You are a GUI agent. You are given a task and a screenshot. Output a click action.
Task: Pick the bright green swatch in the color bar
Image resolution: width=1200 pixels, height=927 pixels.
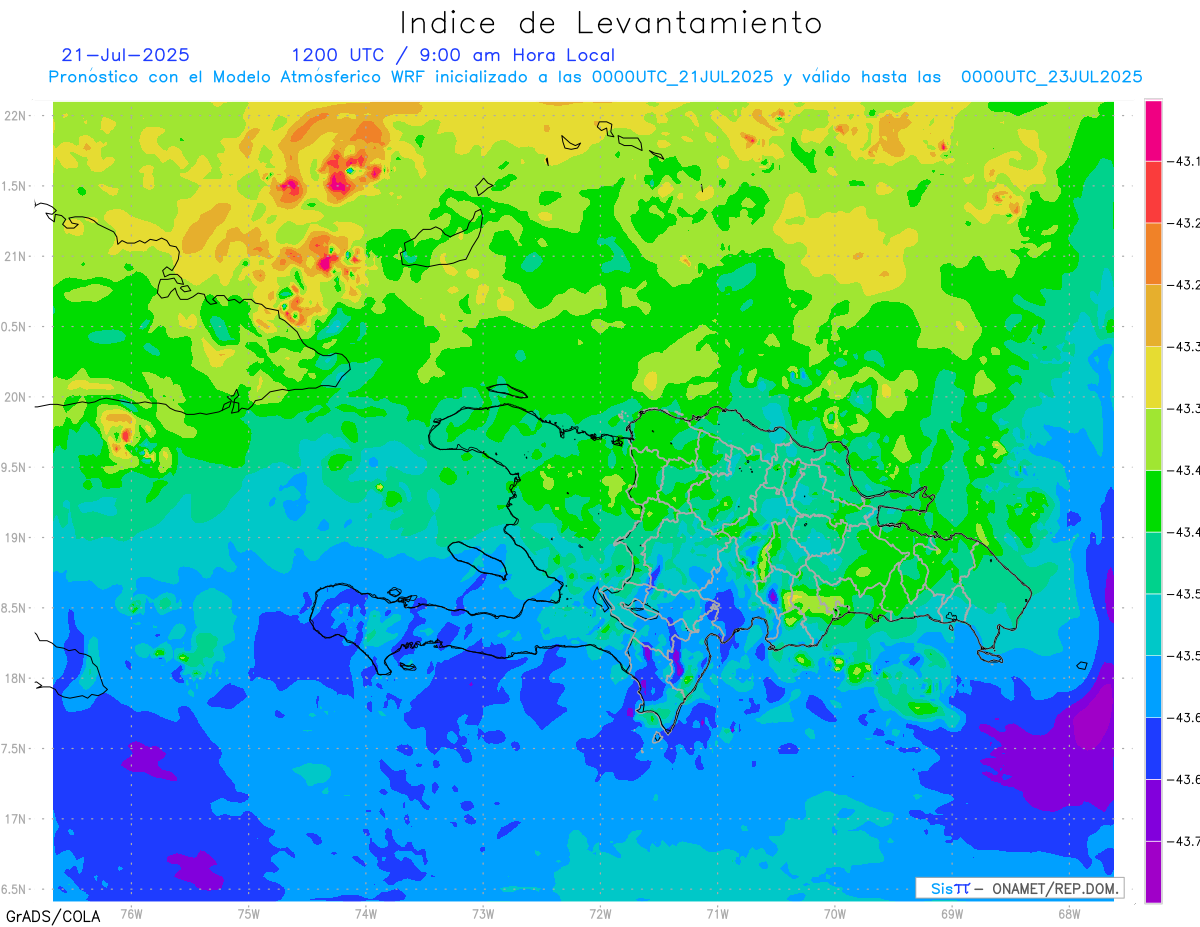point(1153,500)
